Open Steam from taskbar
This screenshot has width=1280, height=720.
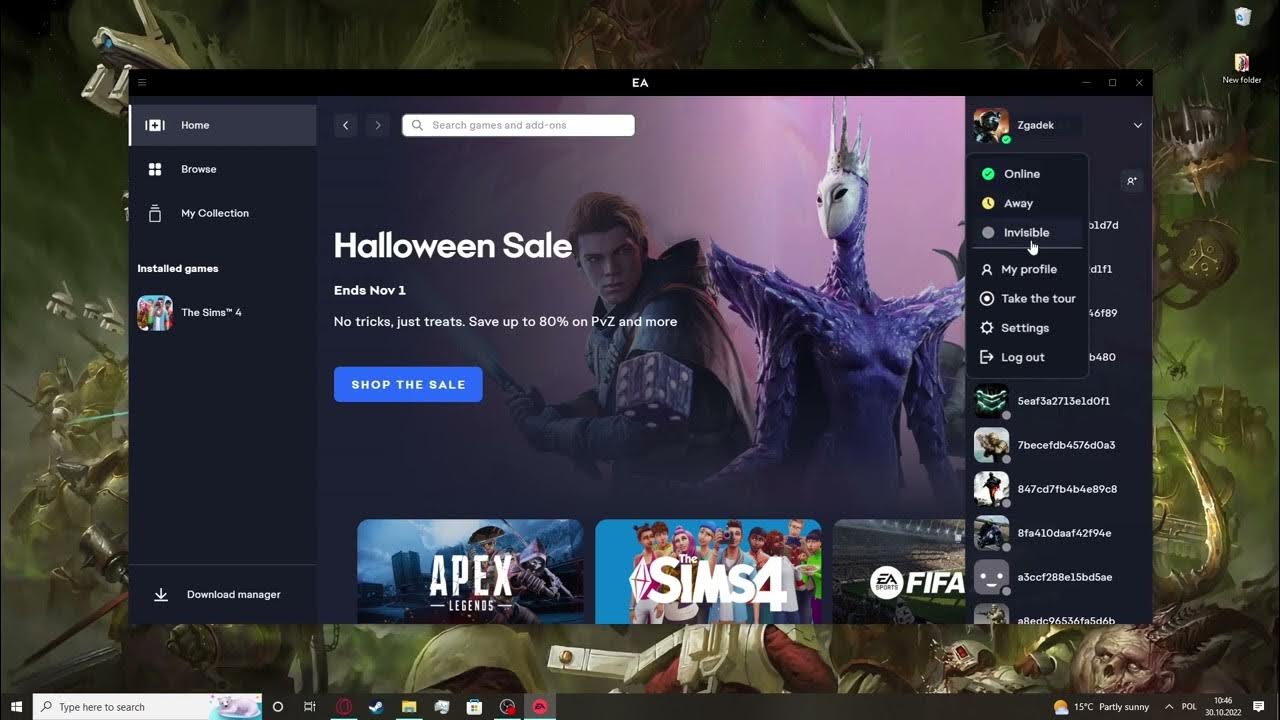pos(376,706)
